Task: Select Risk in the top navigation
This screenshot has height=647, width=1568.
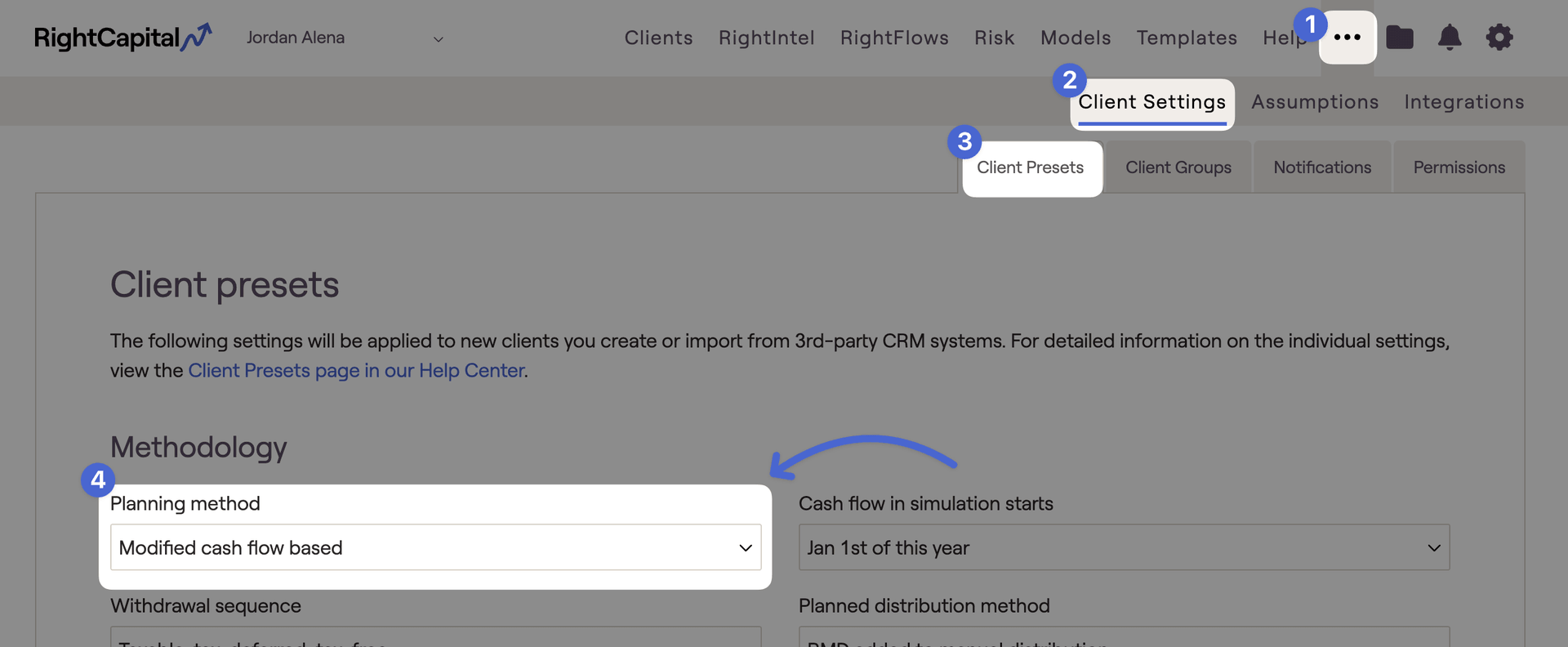Action: pos(994,38)
